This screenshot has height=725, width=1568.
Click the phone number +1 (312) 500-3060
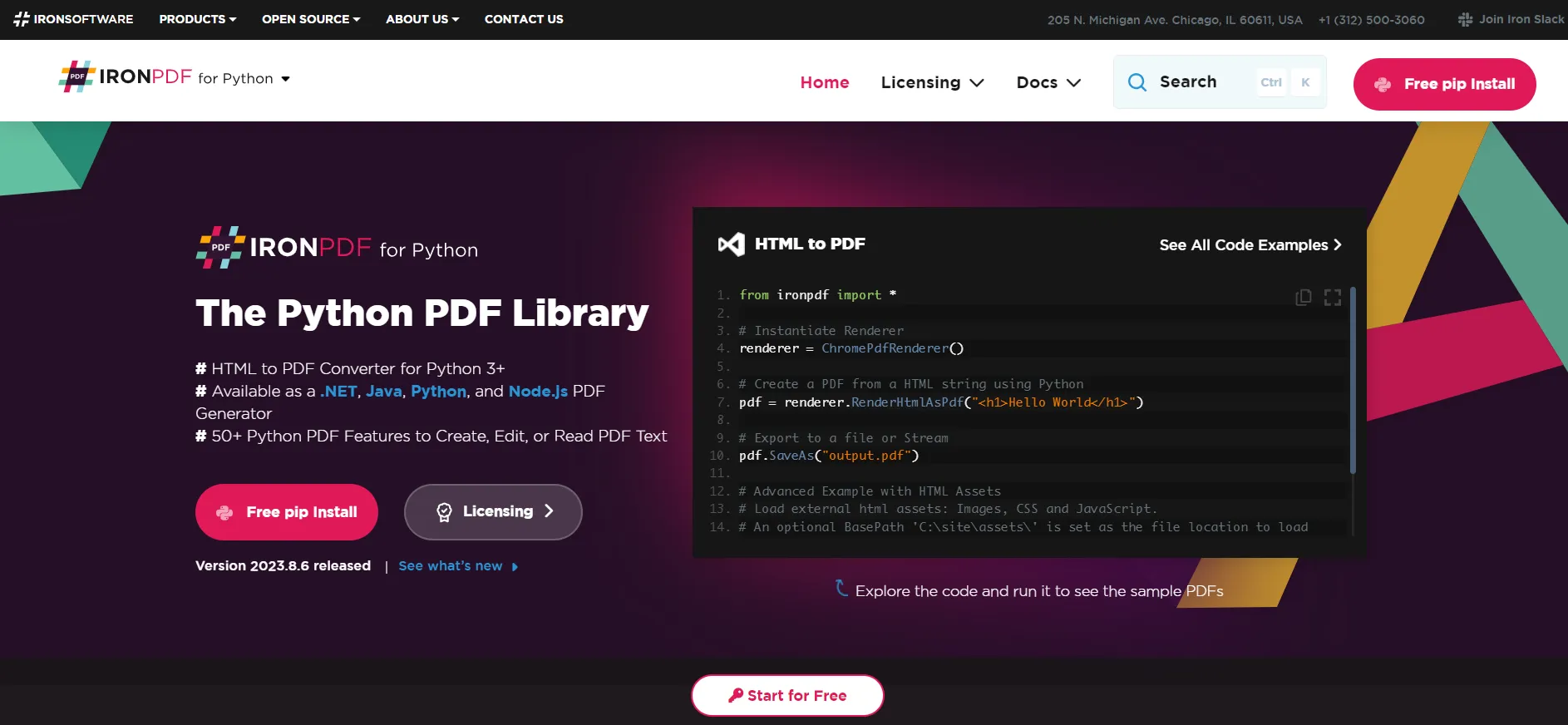pyautogui.click(x=1371, y=20)
